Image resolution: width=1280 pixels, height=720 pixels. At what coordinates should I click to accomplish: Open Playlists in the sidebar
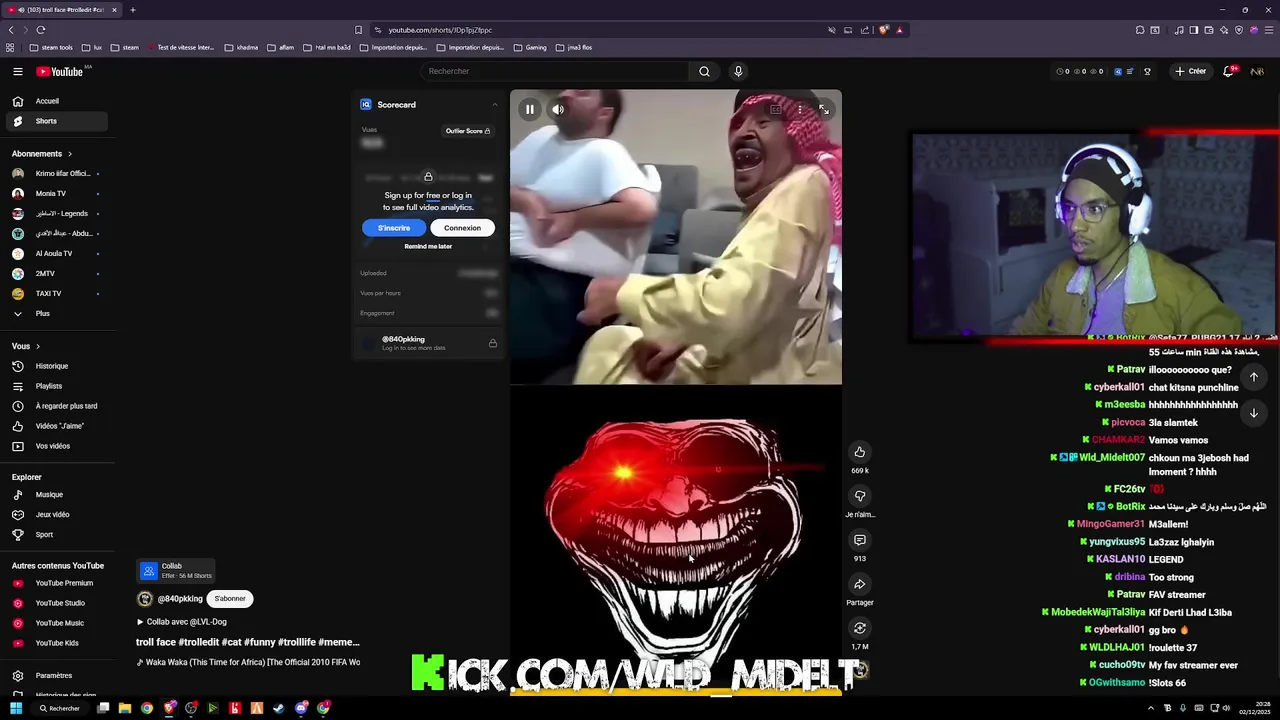click(55, 386)
